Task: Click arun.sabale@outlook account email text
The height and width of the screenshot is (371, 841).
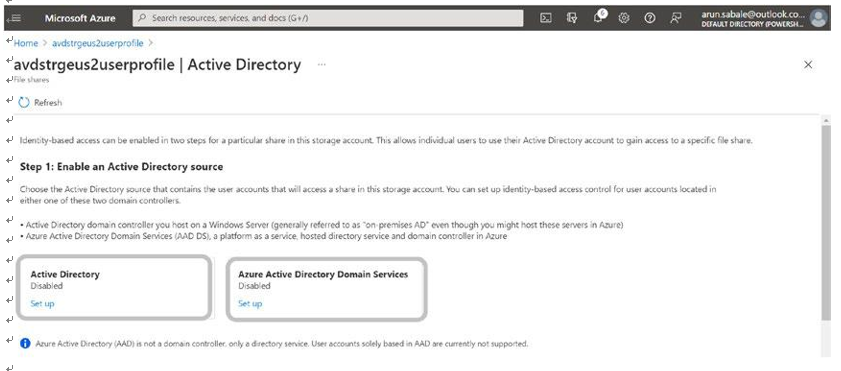Action: click(x=753, y=14)
